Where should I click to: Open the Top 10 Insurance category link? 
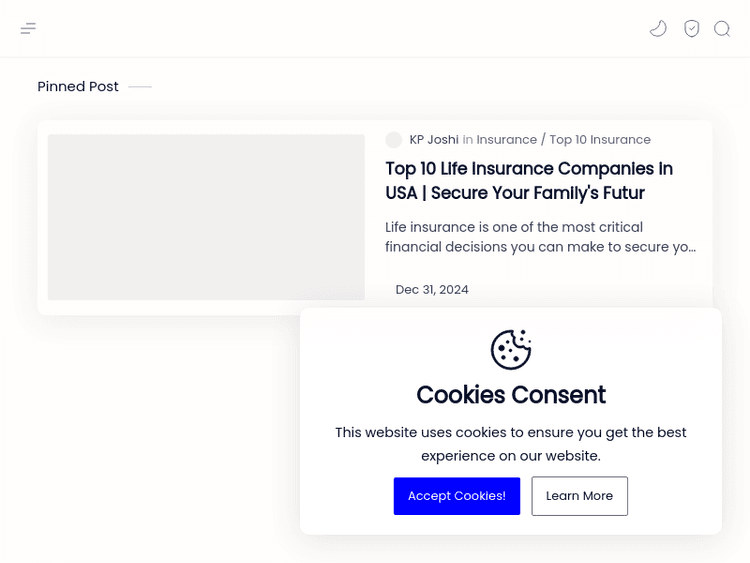pos(600,140)
